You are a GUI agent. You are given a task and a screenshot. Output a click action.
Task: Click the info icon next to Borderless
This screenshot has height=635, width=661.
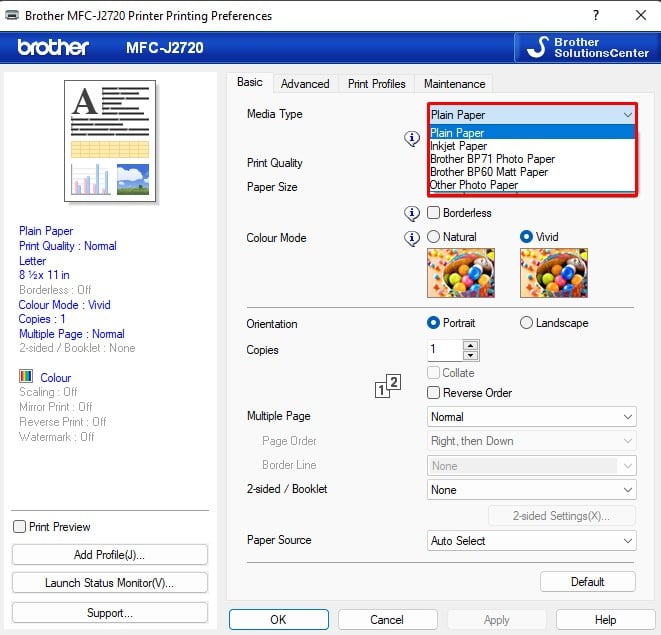coord(412,213)
